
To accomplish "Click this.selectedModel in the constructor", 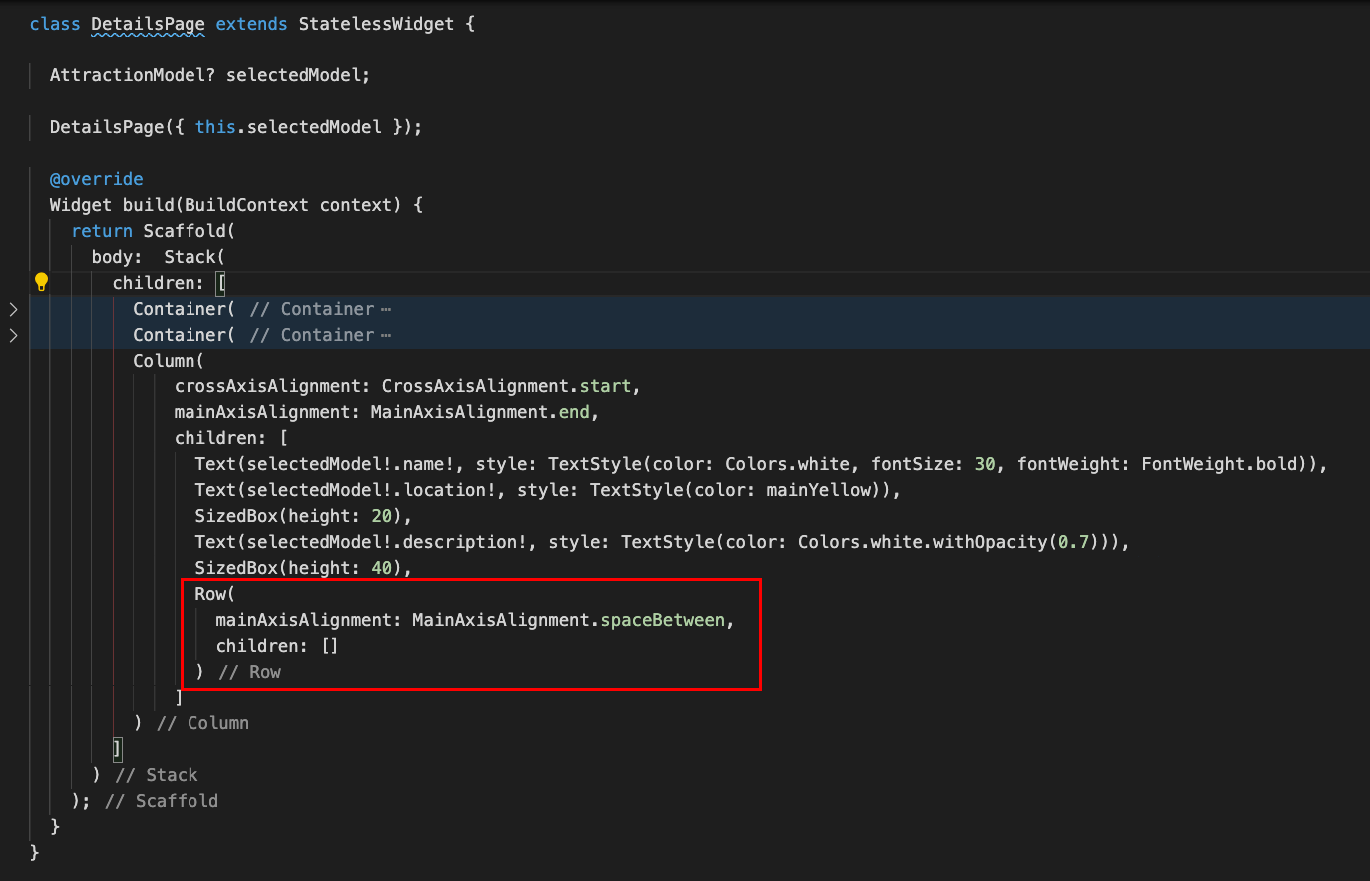I will pyautogui.click(x=288, y=127).
